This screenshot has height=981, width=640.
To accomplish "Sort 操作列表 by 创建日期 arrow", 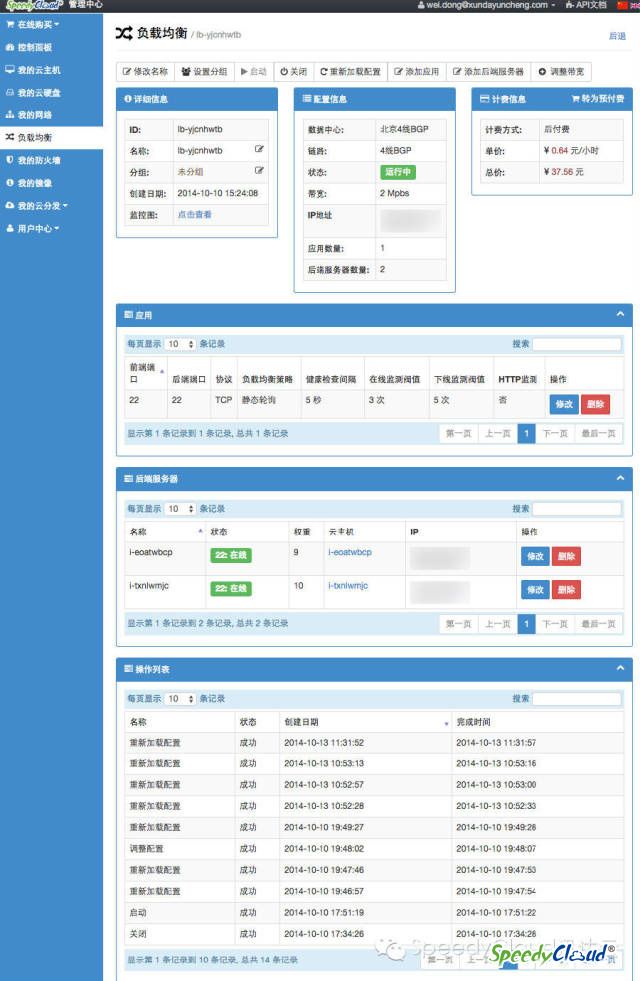I will (446, 723).
